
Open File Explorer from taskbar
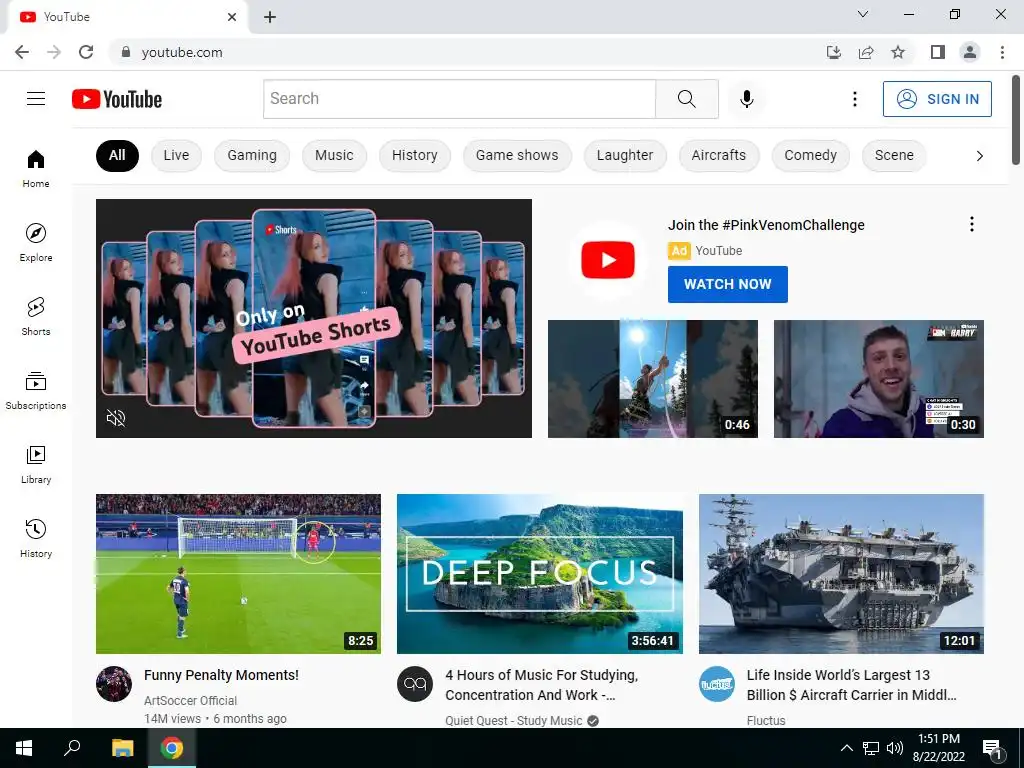(122, 748)
